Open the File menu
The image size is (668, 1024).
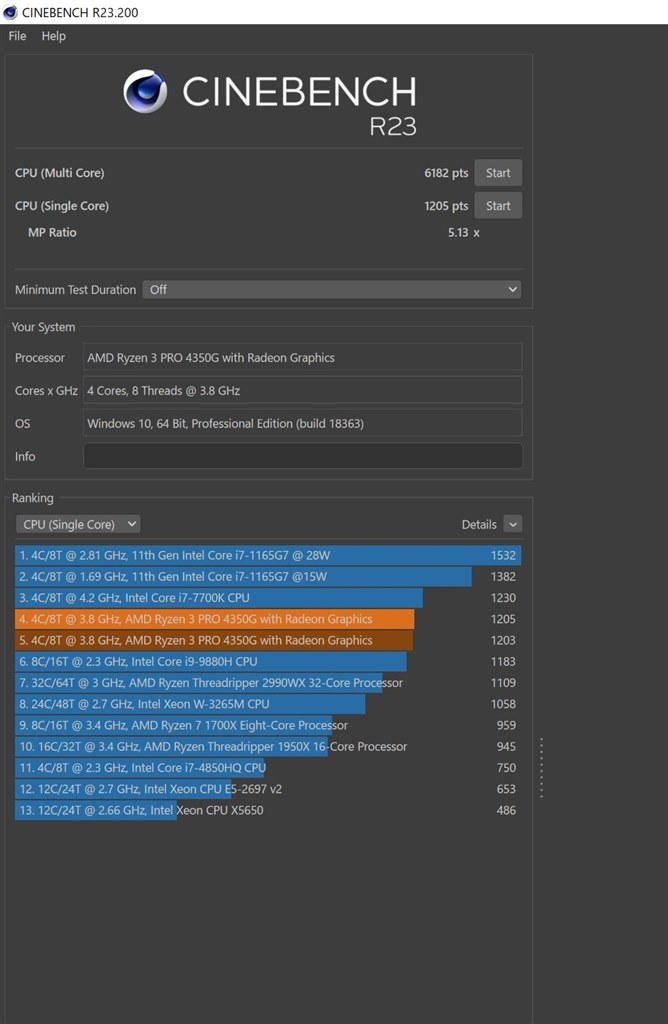pyautogui.click(x=17, y=36)
